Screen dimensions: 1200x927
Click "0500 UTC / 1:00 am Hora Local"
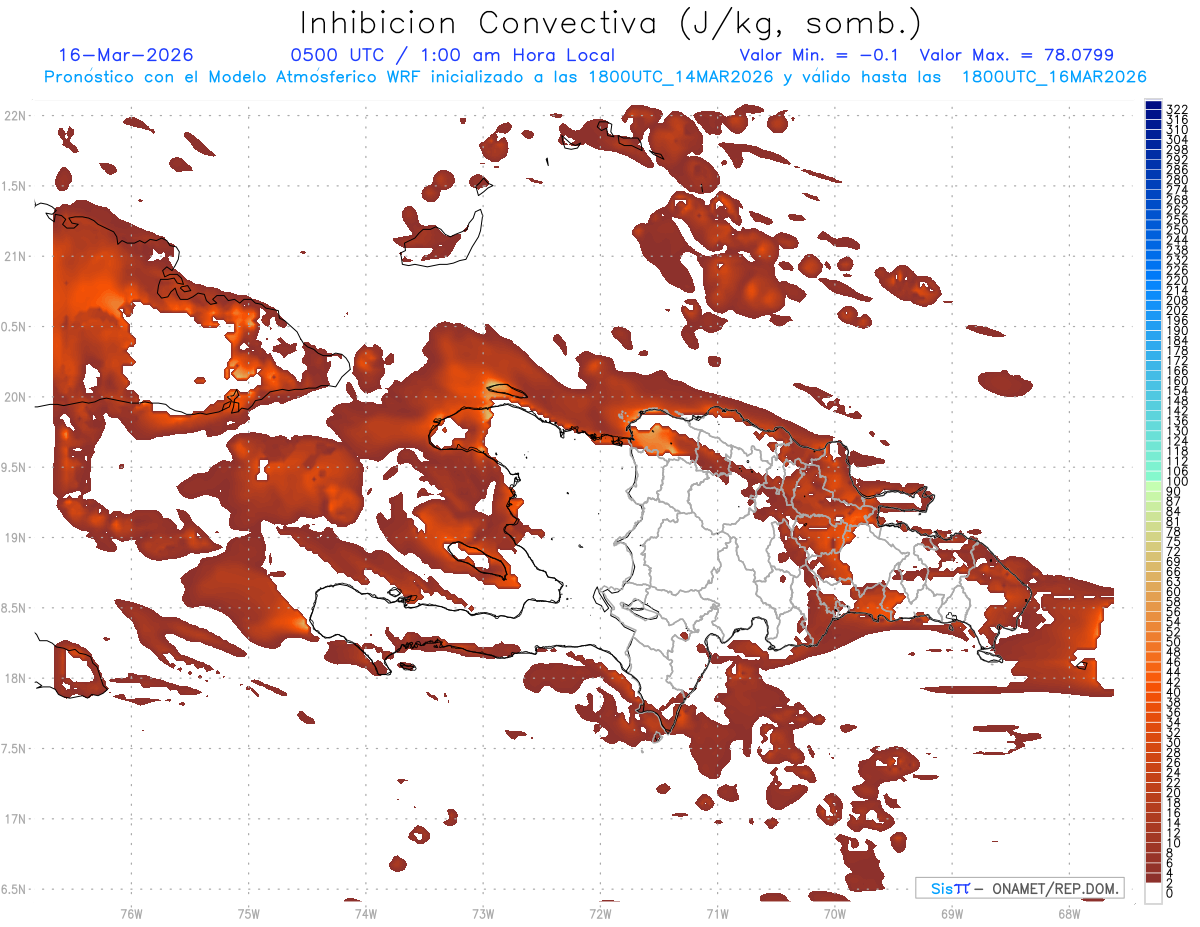(x=453, y=55)
